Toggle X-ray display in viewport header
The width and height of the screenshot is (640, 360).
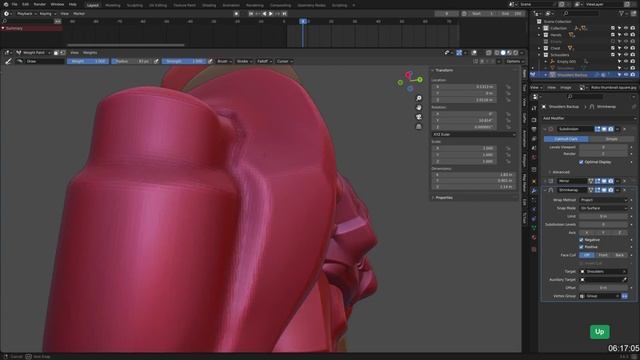coord(489,53)
